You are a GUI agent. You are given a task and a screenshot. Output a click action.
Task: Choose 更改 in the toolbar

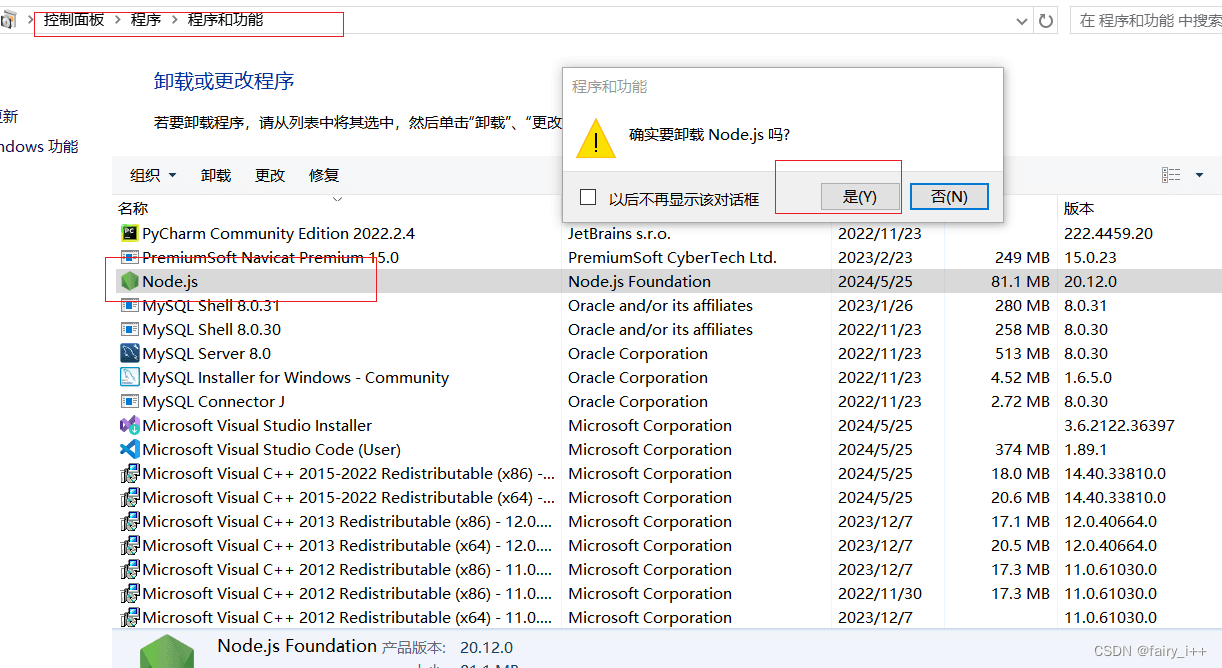coord(270,175)
